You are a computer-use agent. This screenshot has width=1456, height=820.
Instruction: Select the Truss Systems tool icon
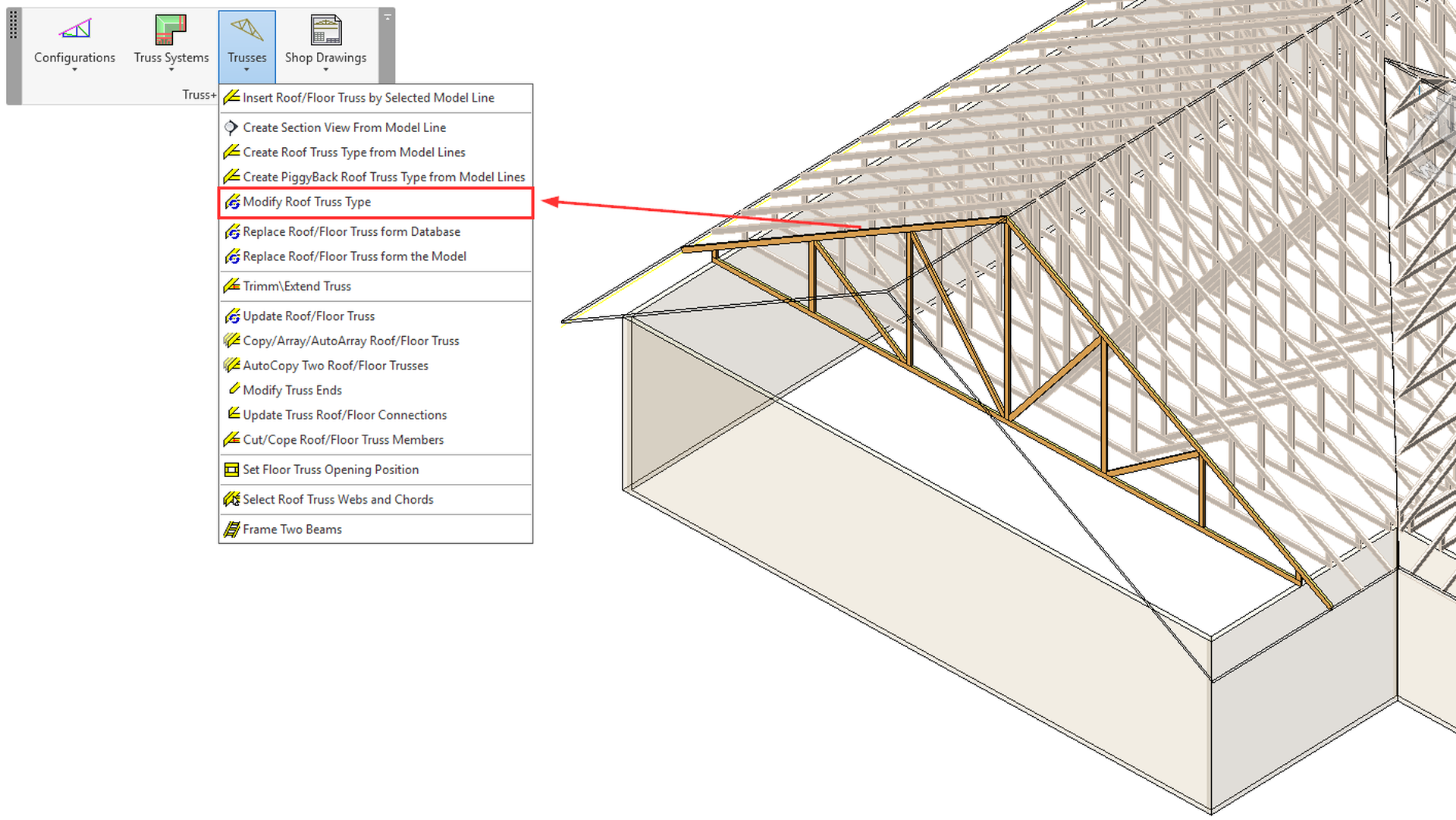click(170, 30)
